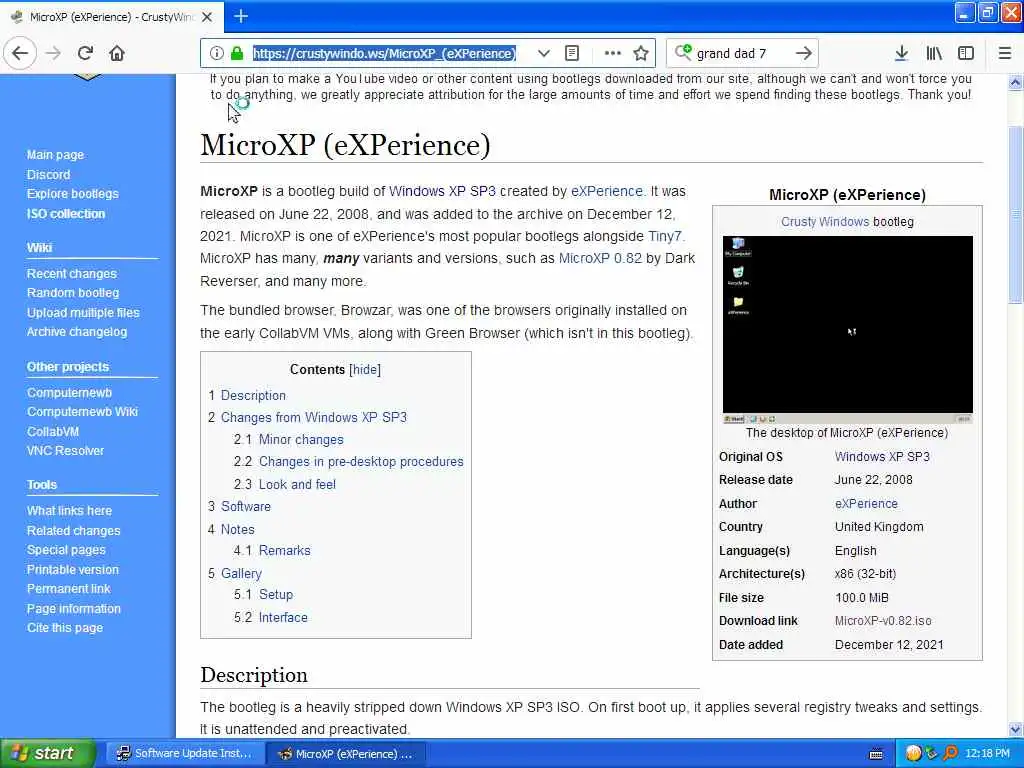Screen dimensions: 1024x768
Task: Open the Tiny7 article link
Action: click(x=665, y=236)
